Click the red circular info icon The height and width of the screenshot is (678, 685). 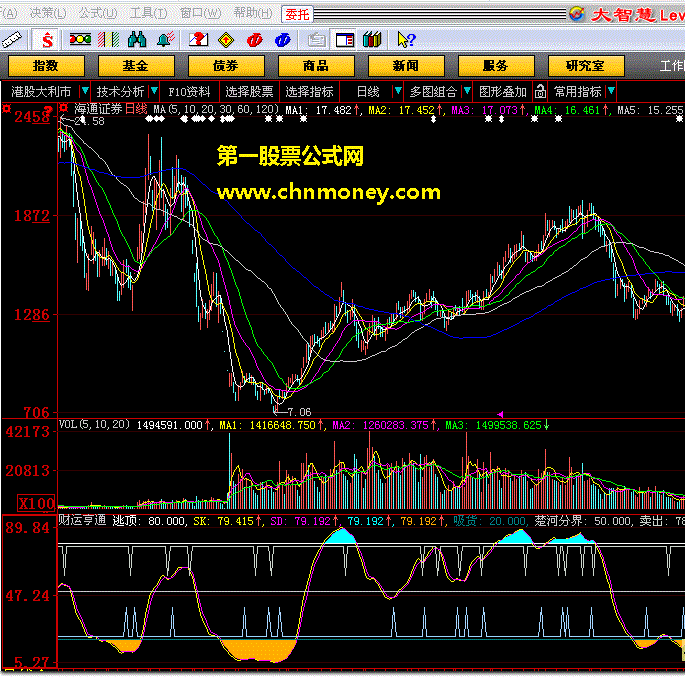tap(255, 40)
